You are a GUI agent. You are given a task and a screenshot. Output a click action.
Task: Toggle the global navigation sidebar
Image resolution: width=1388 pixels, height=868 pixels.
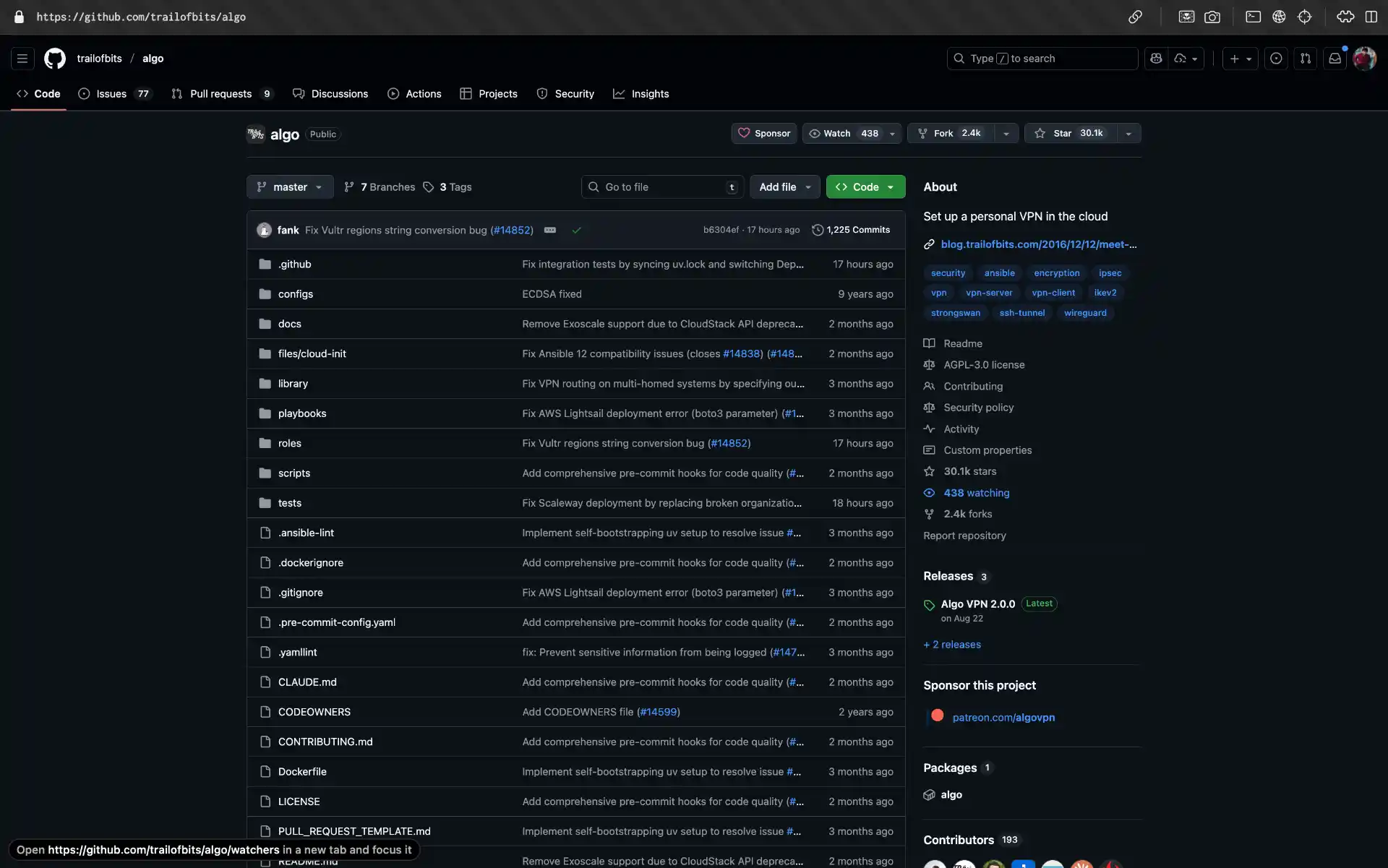point(22,59)
